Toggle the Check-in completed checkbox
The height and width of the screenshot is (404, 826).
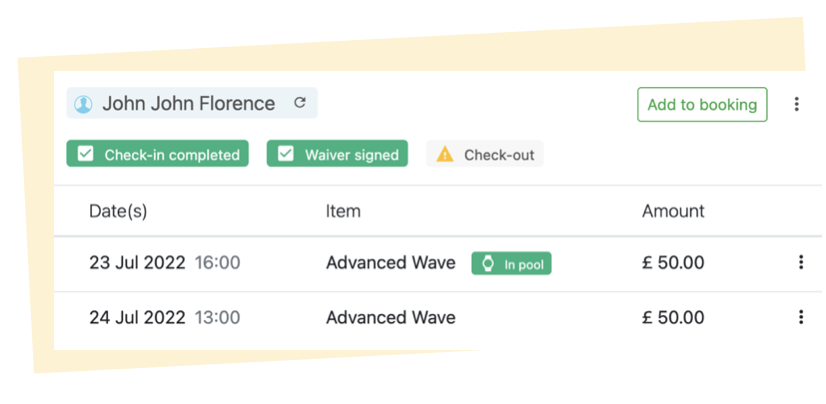pos(85,154)
